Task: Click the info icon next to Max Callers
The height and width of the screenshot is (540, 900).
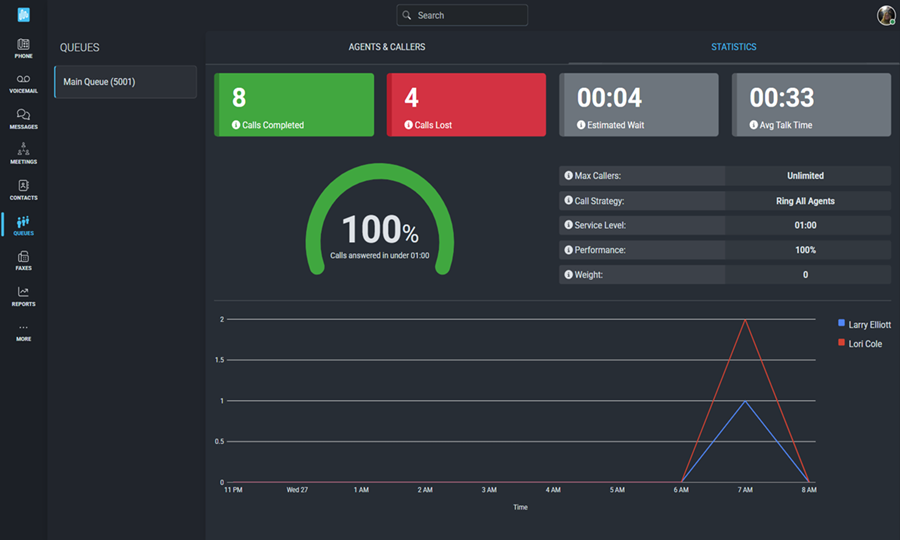Action: 569,176
